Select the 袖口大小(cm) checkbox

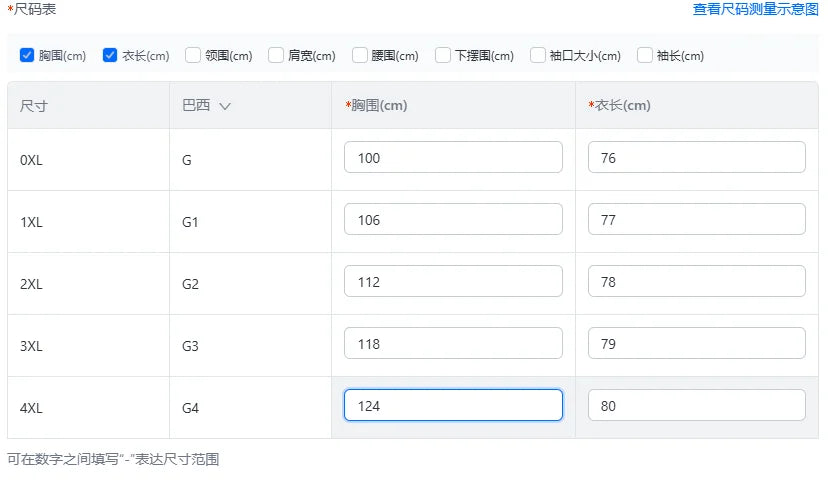pos(538,56)
